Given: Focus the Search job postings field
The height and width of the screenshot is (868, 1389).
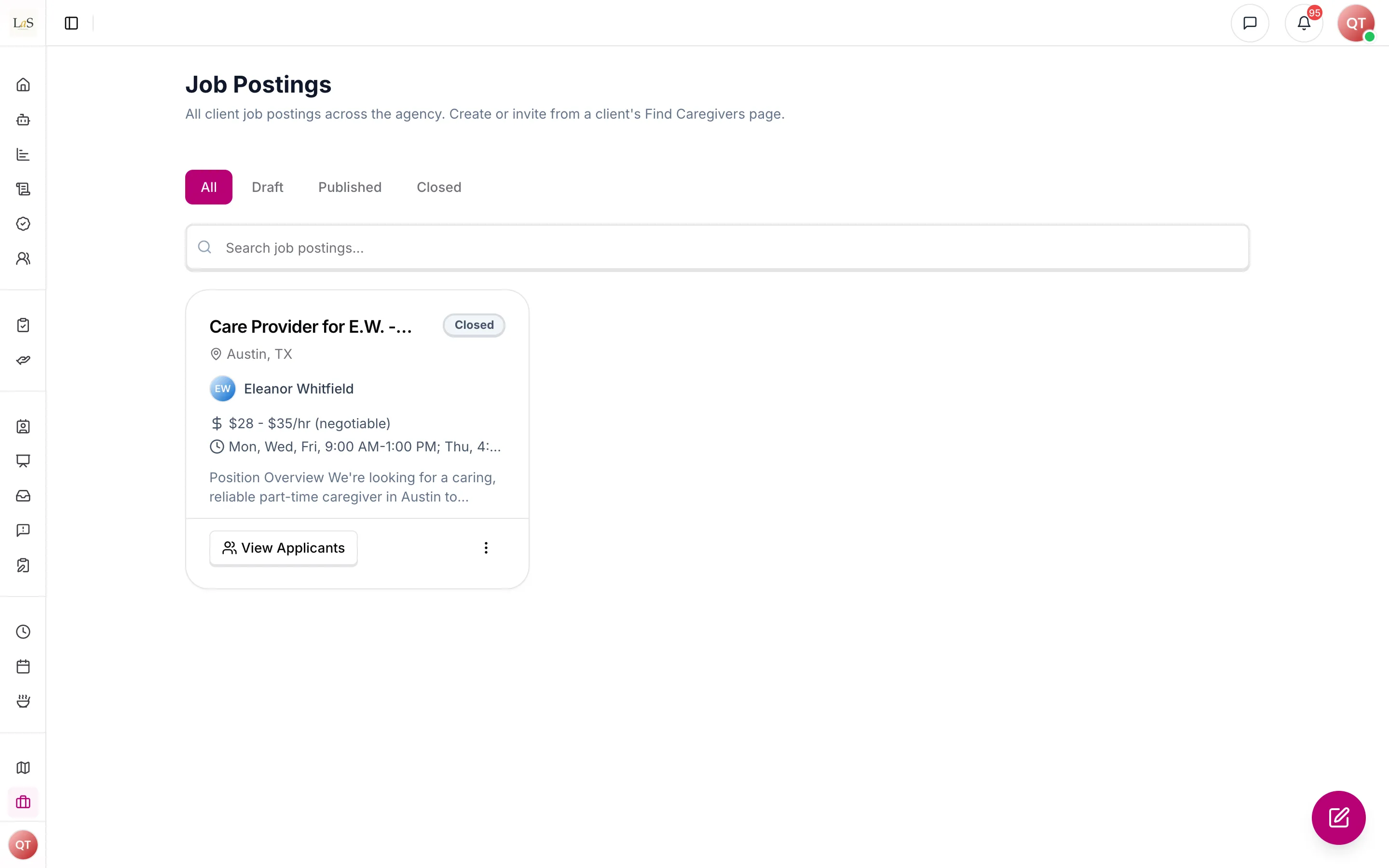Looking at the screenshot, I should point(717,247).
